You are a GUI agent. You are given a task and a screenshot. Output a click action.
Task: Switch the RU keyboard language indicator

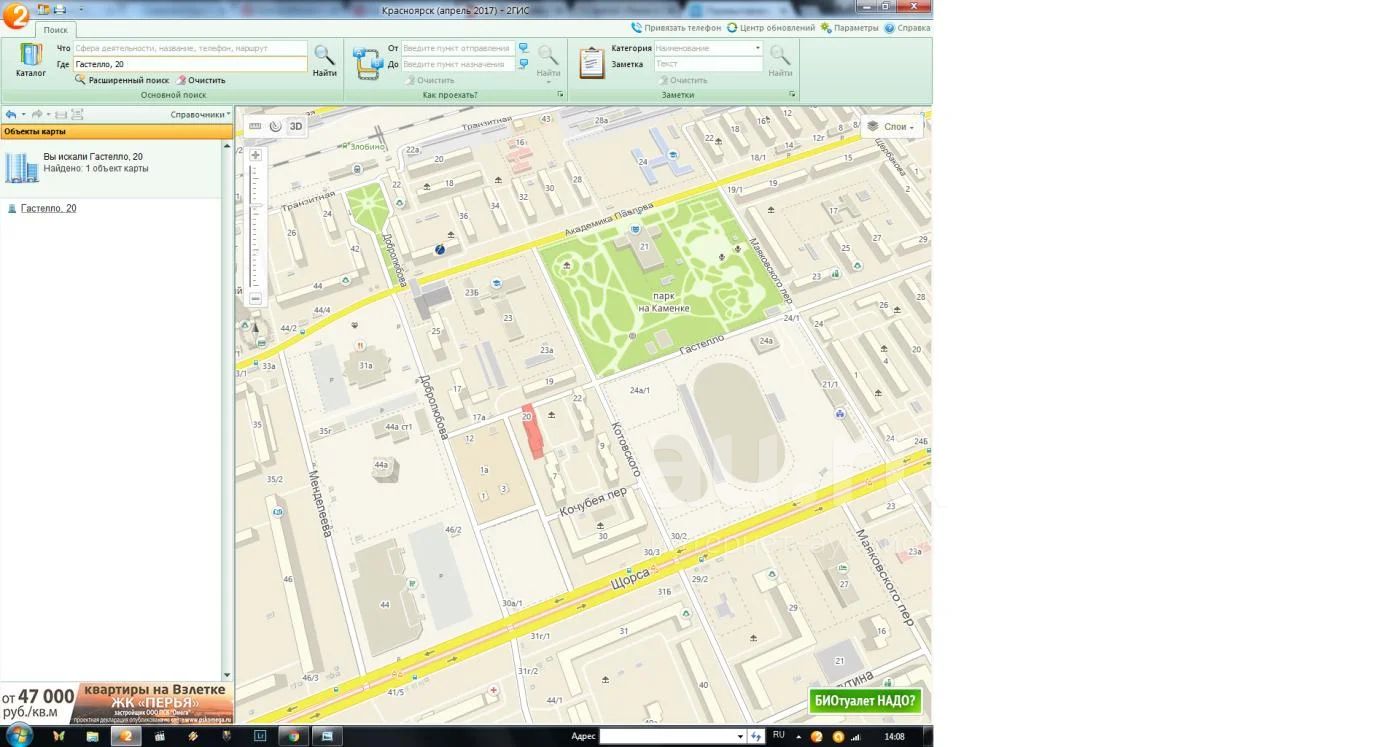pos(779,735)
